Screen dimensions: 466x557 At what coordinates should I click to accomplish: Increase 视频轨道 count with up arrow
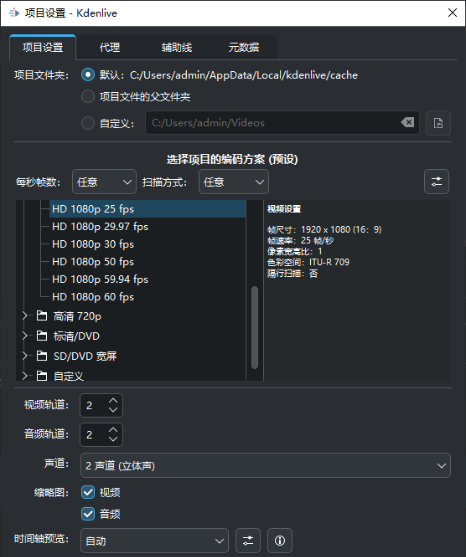click(113, 400)
